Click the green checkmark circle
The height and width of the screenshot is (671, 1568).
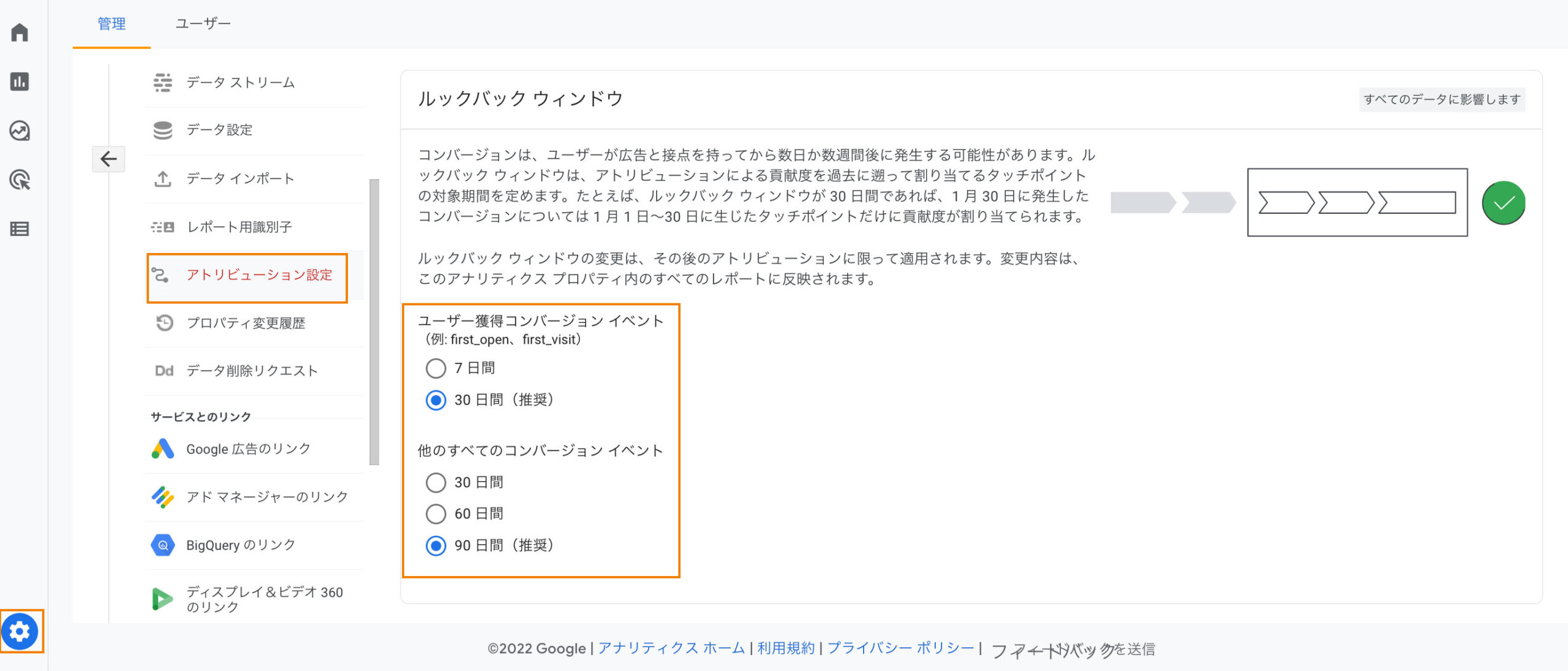[1504, 203]
